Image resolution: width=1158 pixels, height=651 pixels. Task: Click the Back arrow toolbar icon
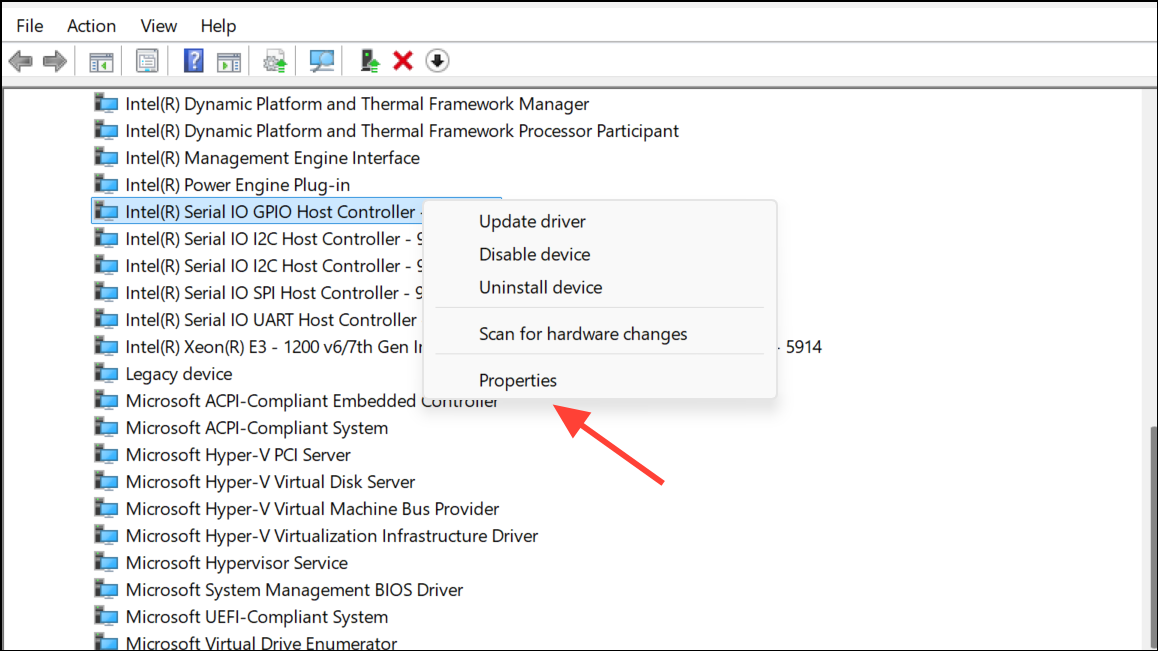pos(21,61)
